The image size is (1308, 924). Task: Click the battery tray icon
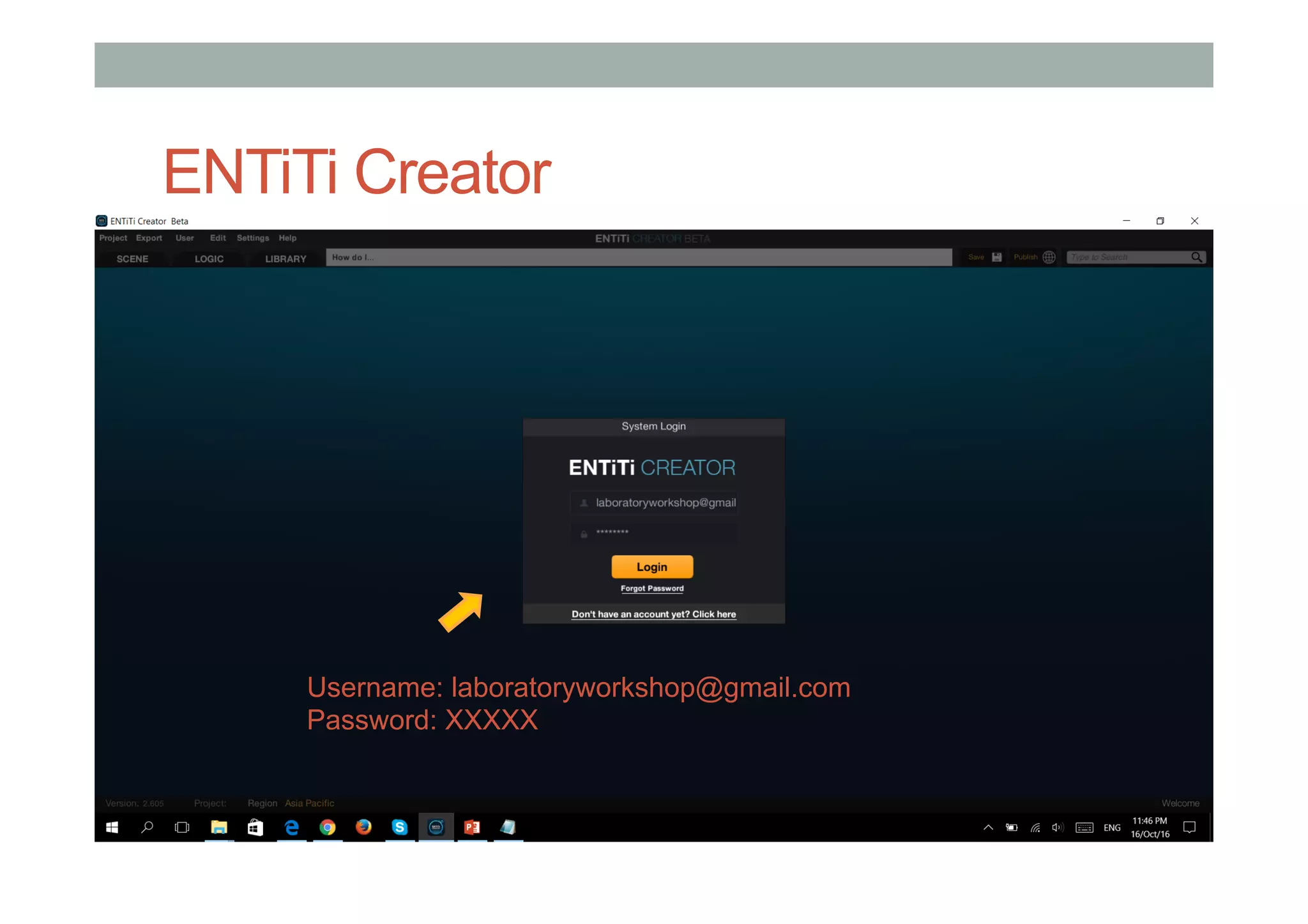click(x=1012, y=828)
